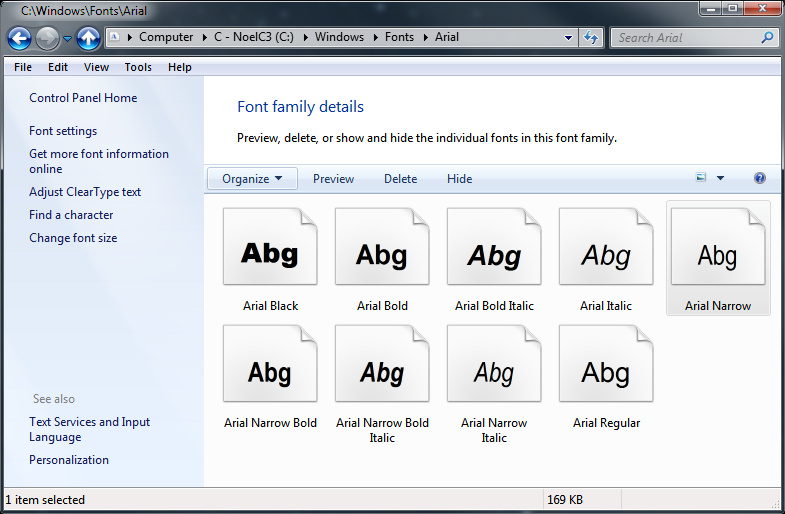
Task: Click the search magnifier icon
Action: tap(767, 37)
